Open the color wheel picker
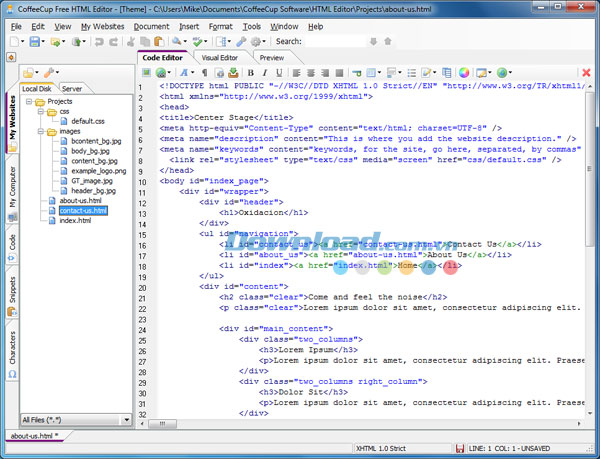Image resolution: width=600 pixels, height=459 pixels. (464, 72)
